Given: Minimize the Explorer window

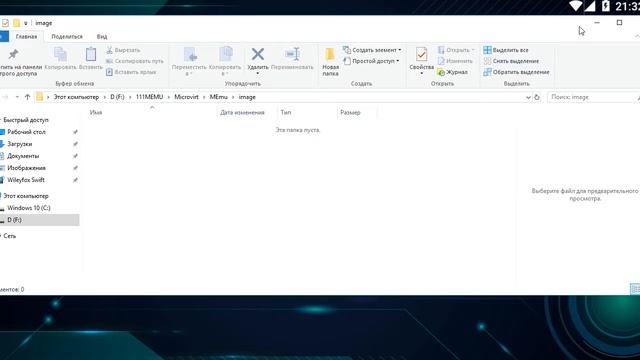Looking at the screenshot, I should coord(597,23).
